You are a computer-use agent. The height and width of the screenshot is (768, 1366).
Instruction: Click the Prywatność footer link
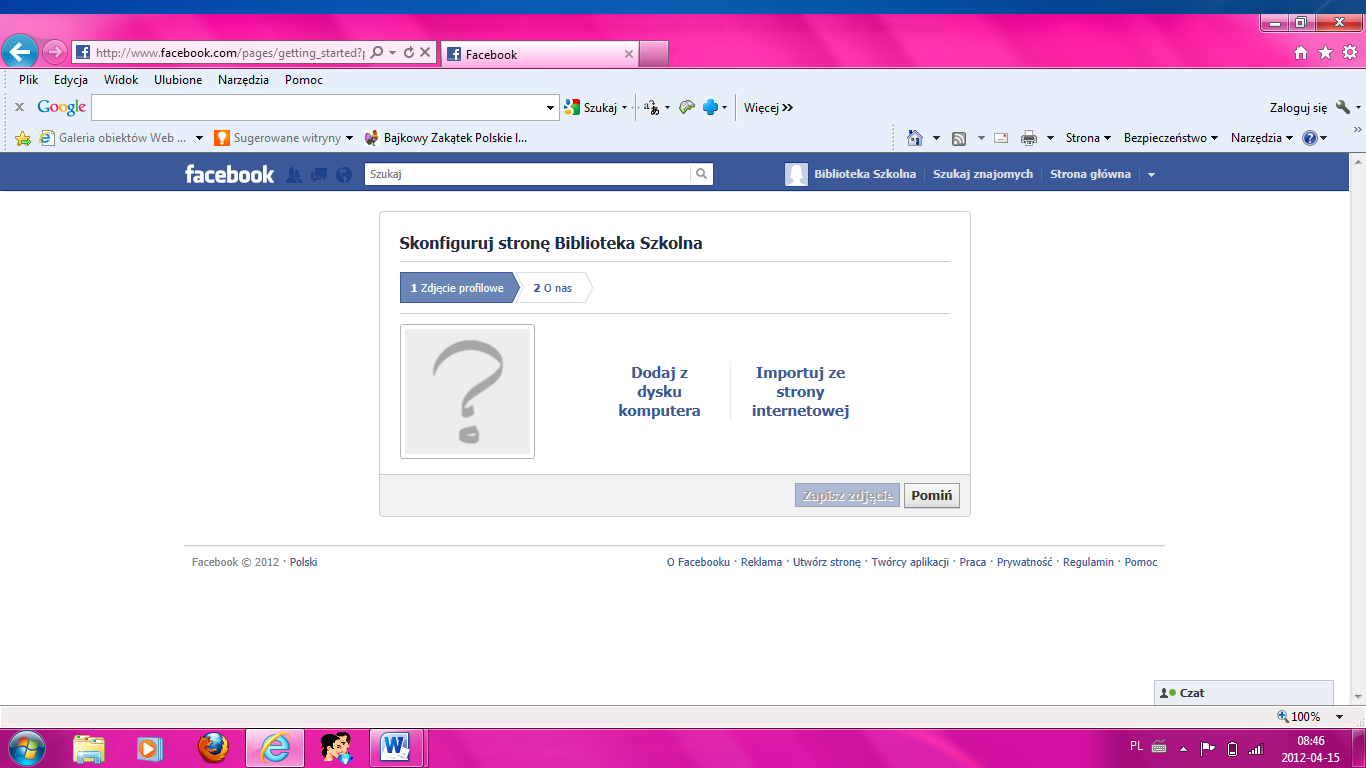pyautogui.click(x=1024, y=562)
